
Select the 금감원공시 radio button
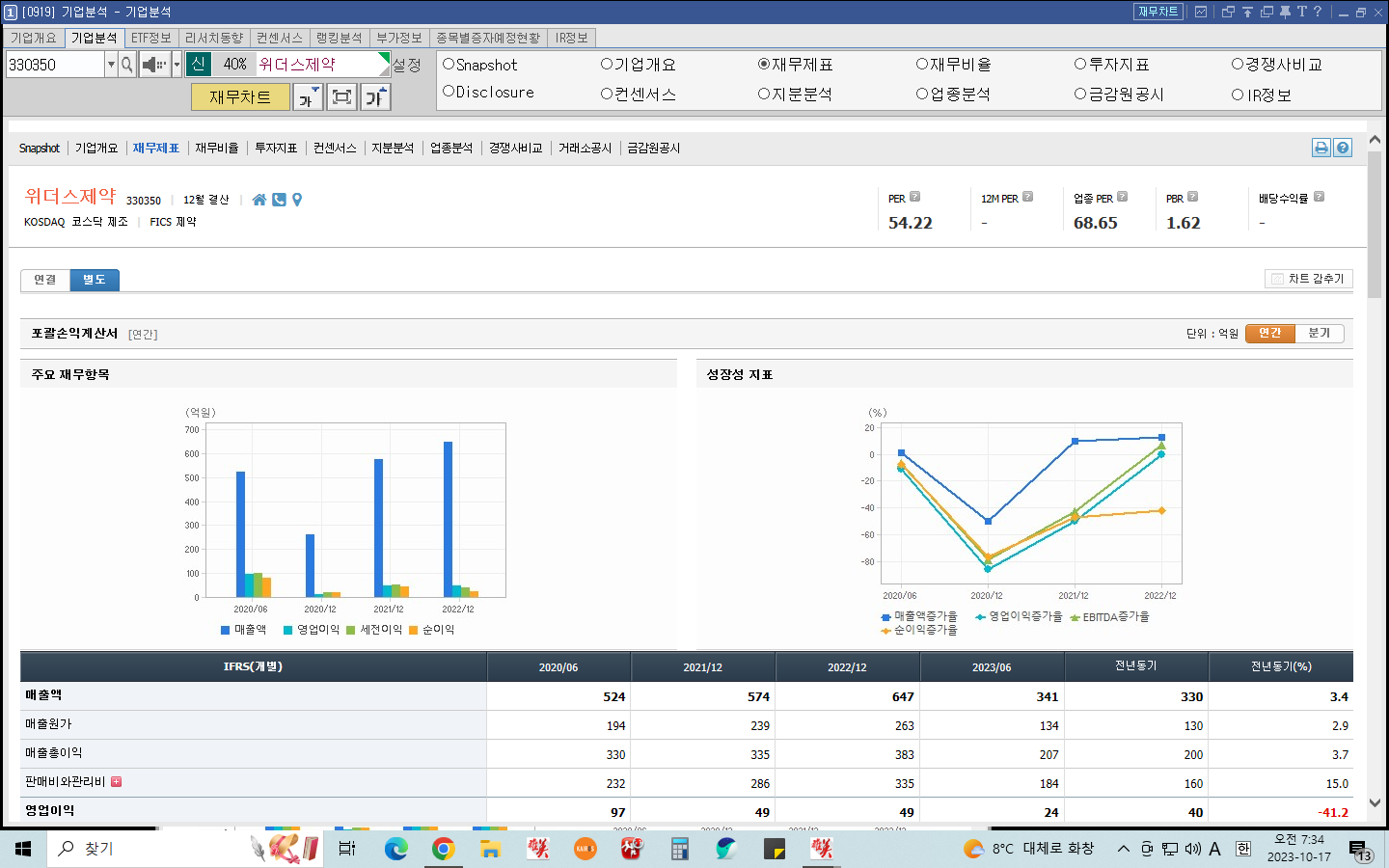coord(1080,94)
